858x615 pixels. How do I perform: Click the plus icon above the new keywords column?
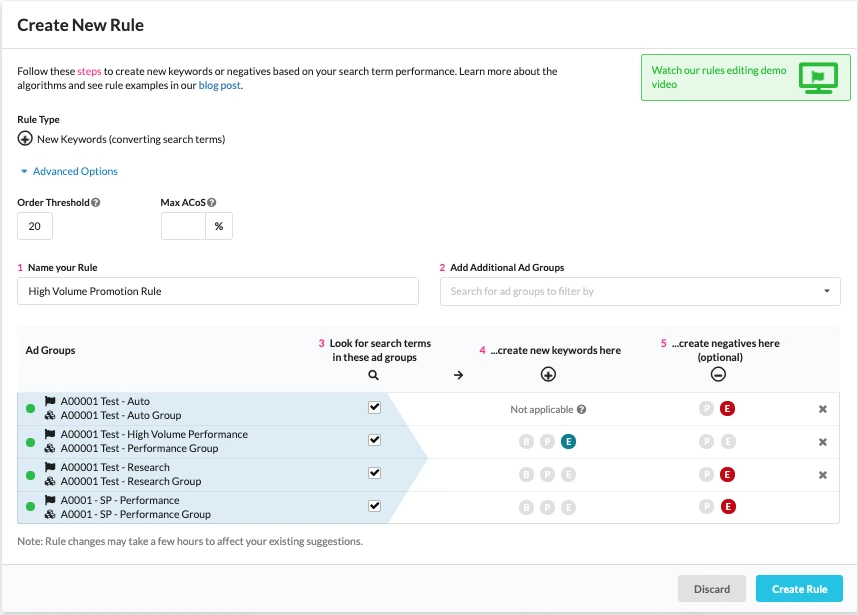click(x=548, y=373)
